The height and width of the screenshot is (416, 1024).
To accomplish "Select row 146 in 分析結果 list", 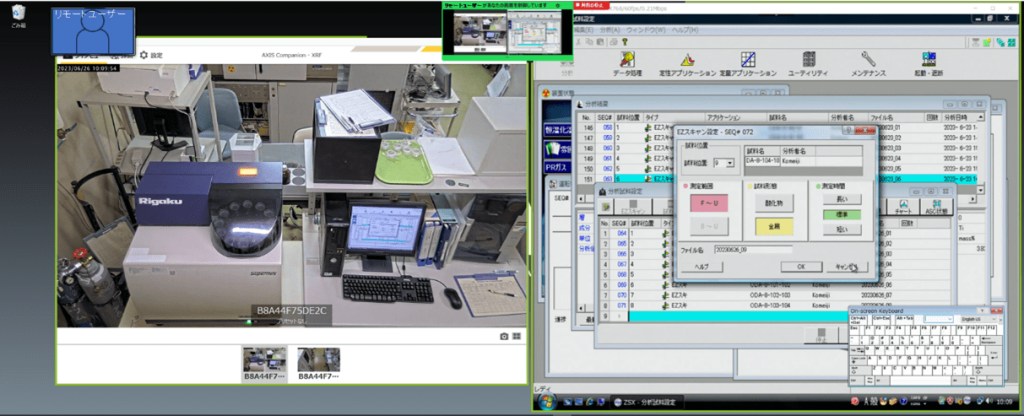I will [775, 127].
